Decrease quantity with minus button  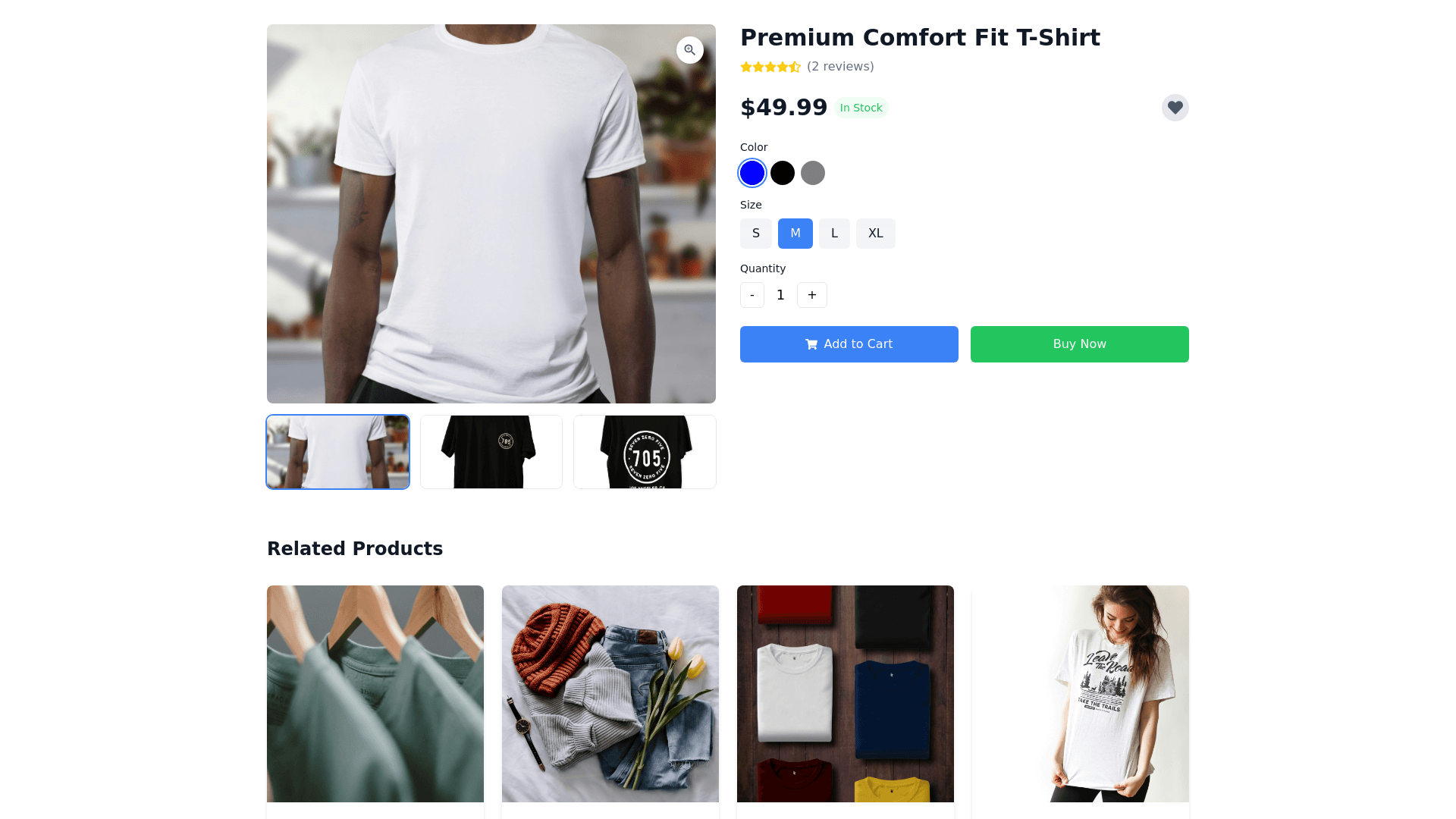pyautogui.click(x=752, y=295)
